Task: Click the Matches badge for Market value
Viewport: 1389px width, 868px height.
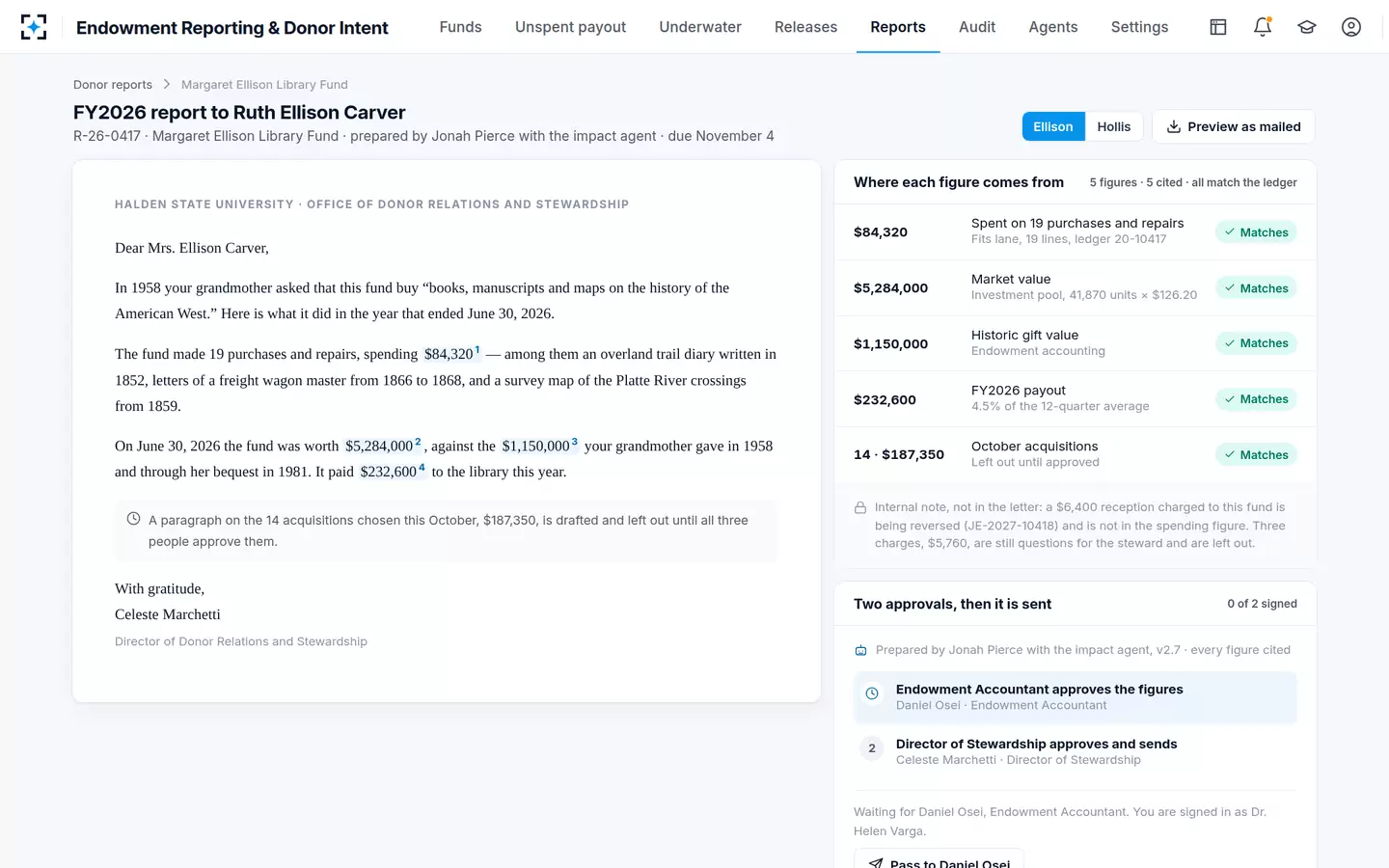Action: pos(1256,287)
